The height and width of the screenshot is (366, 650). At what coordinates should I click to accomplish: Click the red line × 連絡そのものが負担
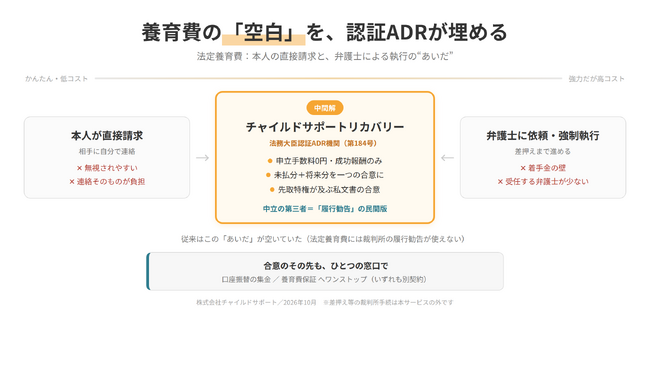(x=107, y=182)
